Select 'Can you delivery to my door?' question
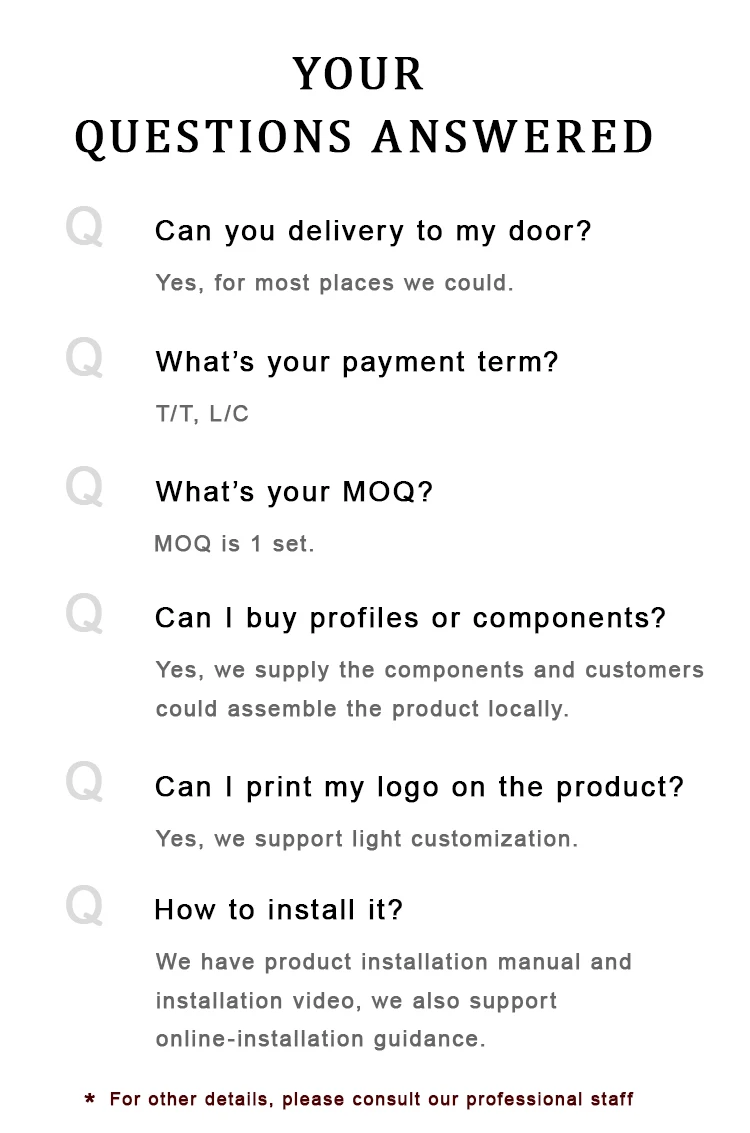Viewport: 750px width, 1133px height. pyautogui.click(x=373, y=231)
